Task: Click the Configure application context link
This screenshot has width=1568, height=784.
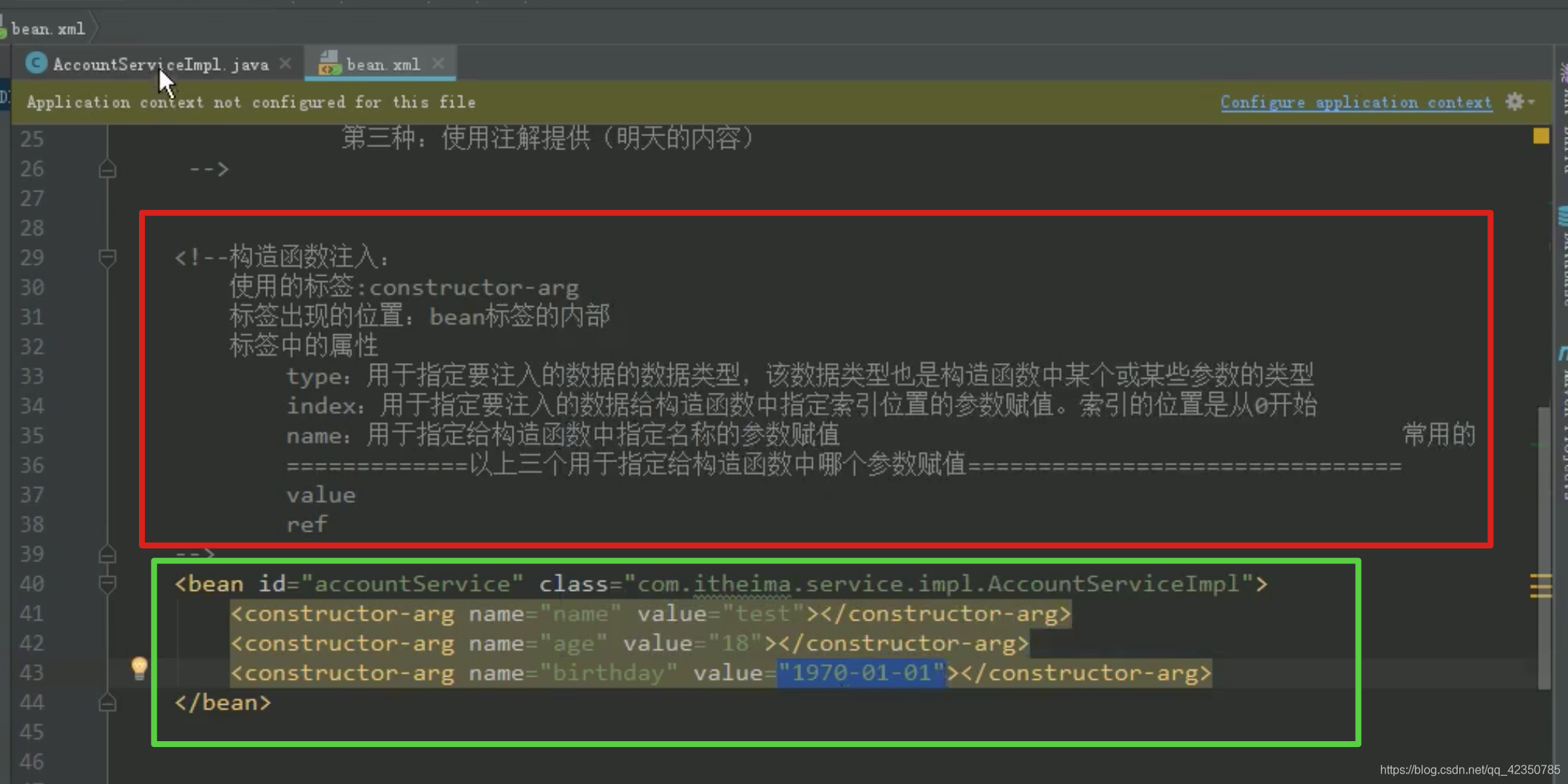Action: click(x=1356, y=102)
